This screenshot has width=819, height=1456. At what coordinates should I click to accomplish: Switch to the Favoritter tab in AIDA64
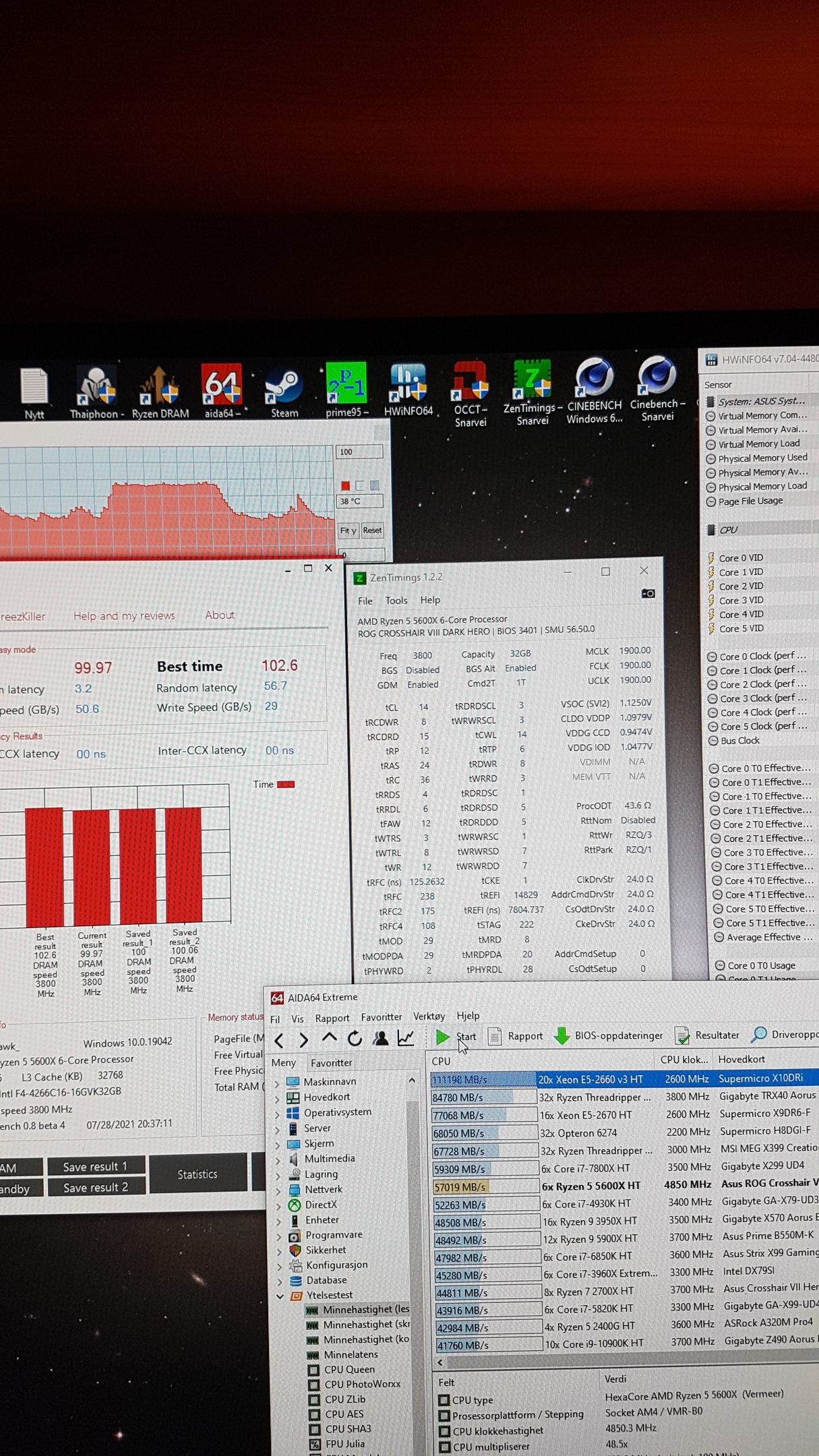click(331, 1063)
